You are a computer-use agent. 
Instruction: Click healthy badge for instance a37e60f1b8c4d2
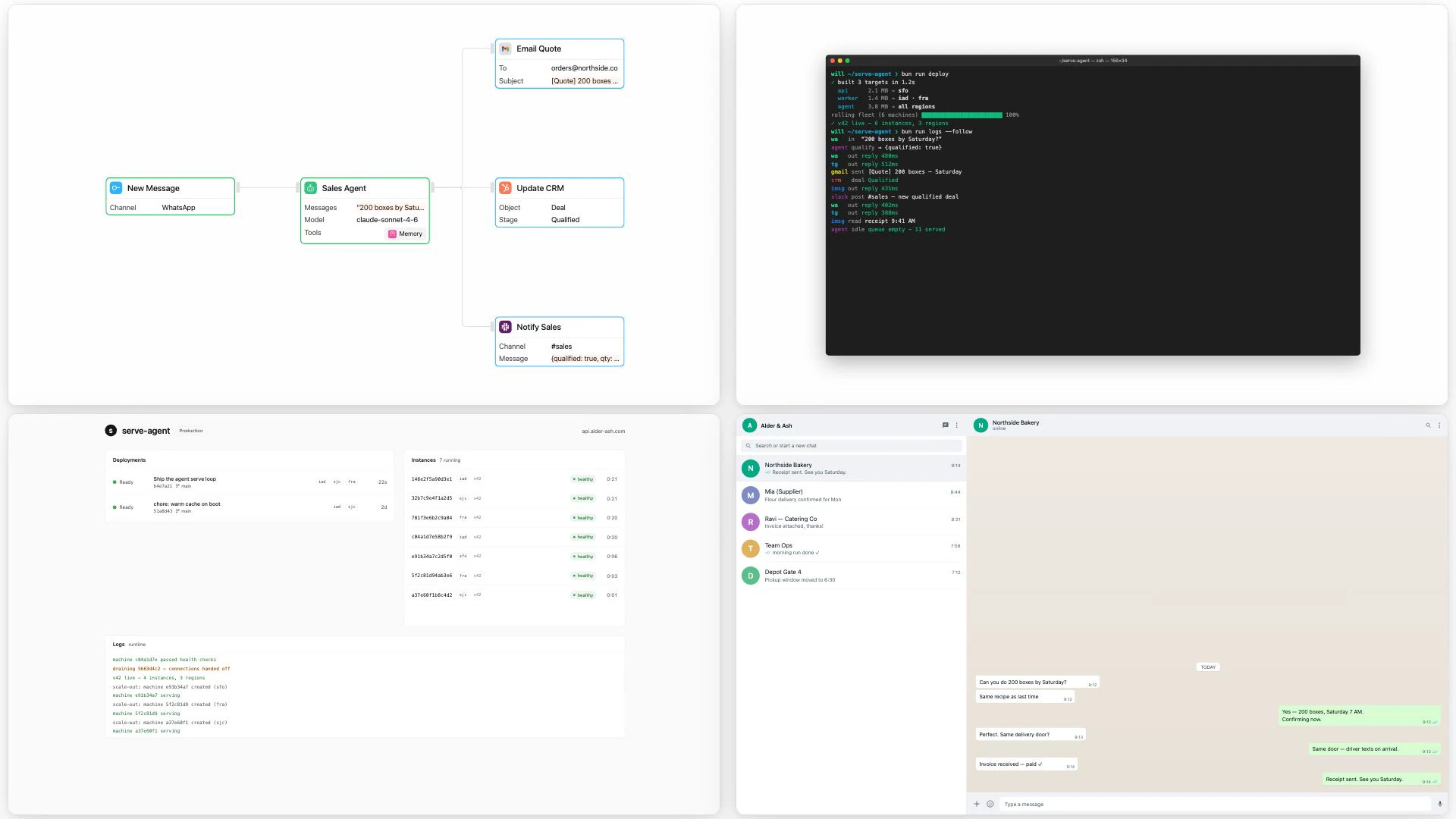583,595
